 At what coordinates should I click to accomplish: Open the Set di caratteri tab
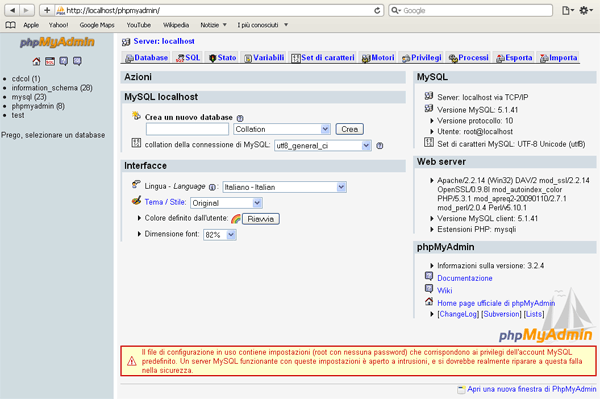(323, 58)
